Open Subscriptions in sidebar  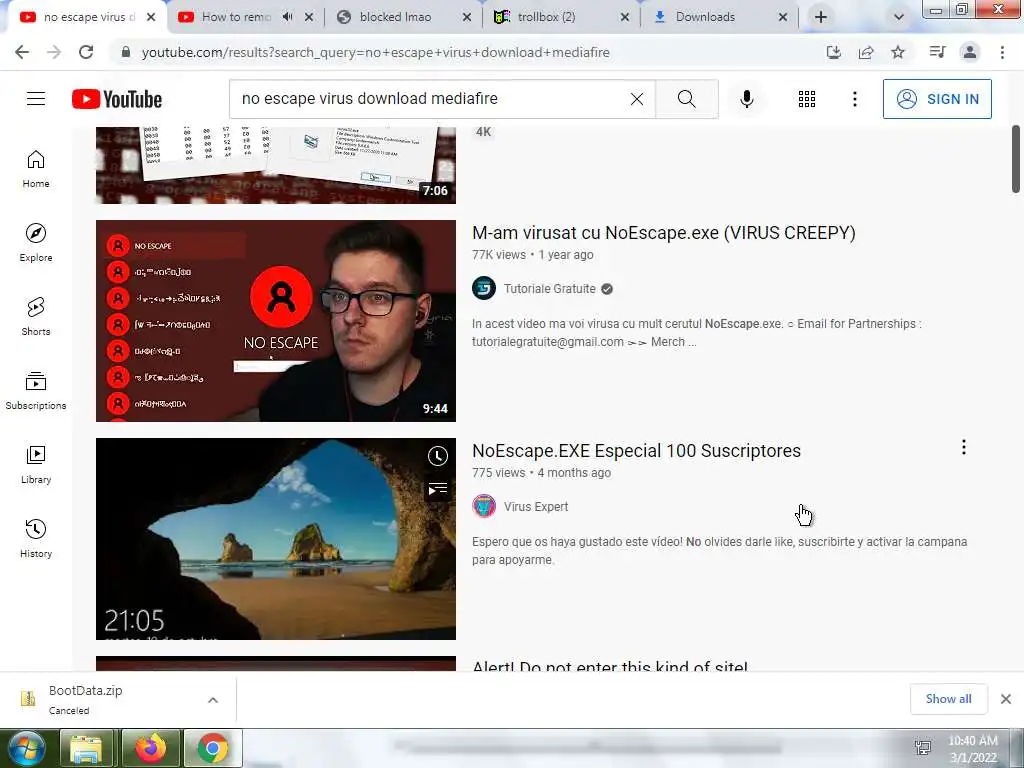[x=36, y=390]
